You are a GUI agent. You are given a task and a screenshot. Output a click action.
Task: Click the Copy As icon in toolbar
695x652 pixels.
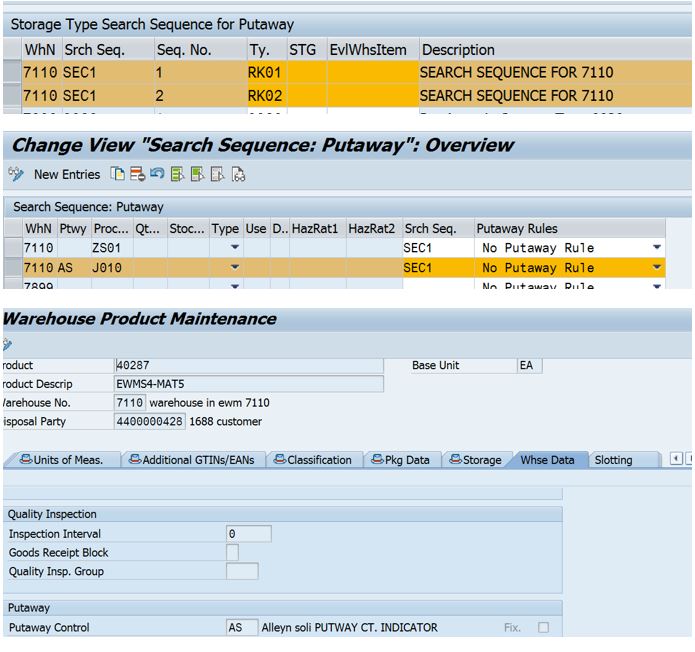tap(118, 174)
